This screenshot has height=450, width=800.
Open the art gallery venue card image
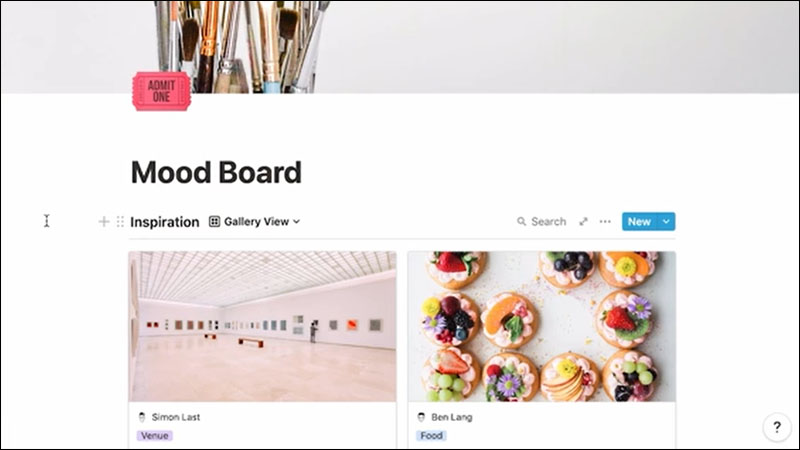[262, 327]
